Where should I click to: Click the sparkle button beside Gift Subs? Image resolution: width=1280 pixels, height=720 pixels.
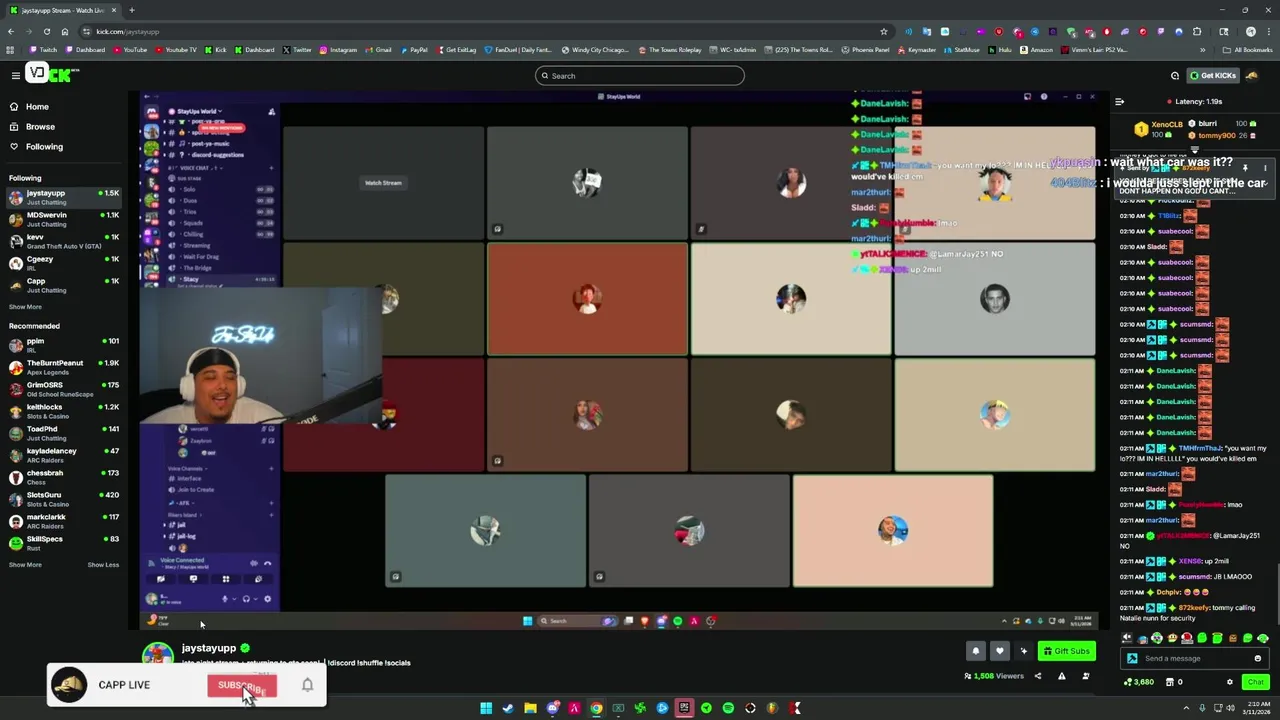[x=1023, y=651]
